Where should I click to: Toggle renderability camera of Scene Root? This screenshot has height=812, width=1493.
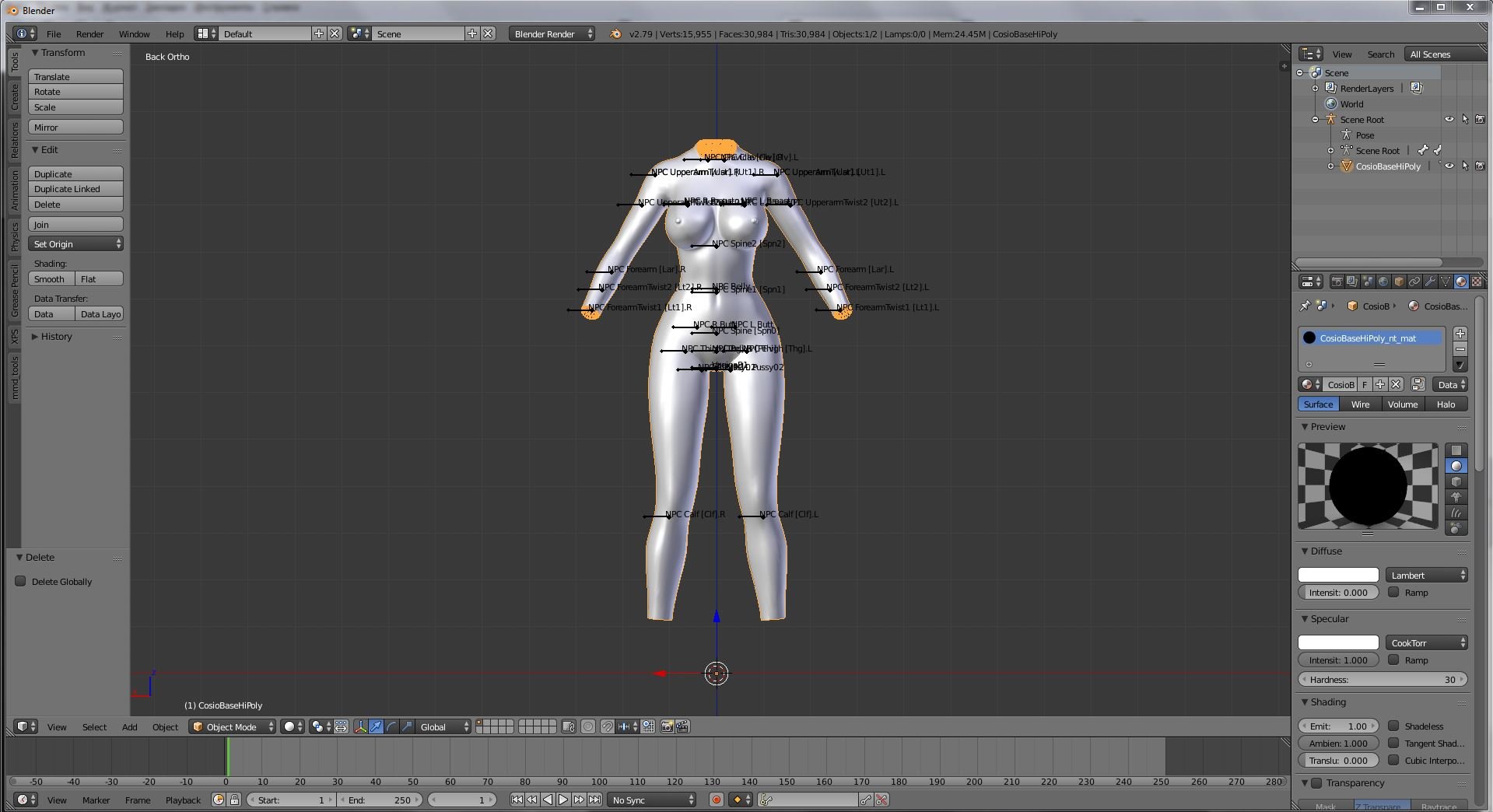pyautogui.click(x=1480, y=119)
